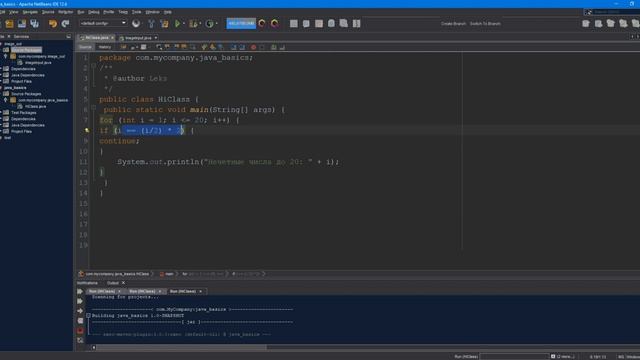Click Shift Line Left icon
Image resolution: width=640 pixels, height=360 pixels.
(x=233, y=47)
